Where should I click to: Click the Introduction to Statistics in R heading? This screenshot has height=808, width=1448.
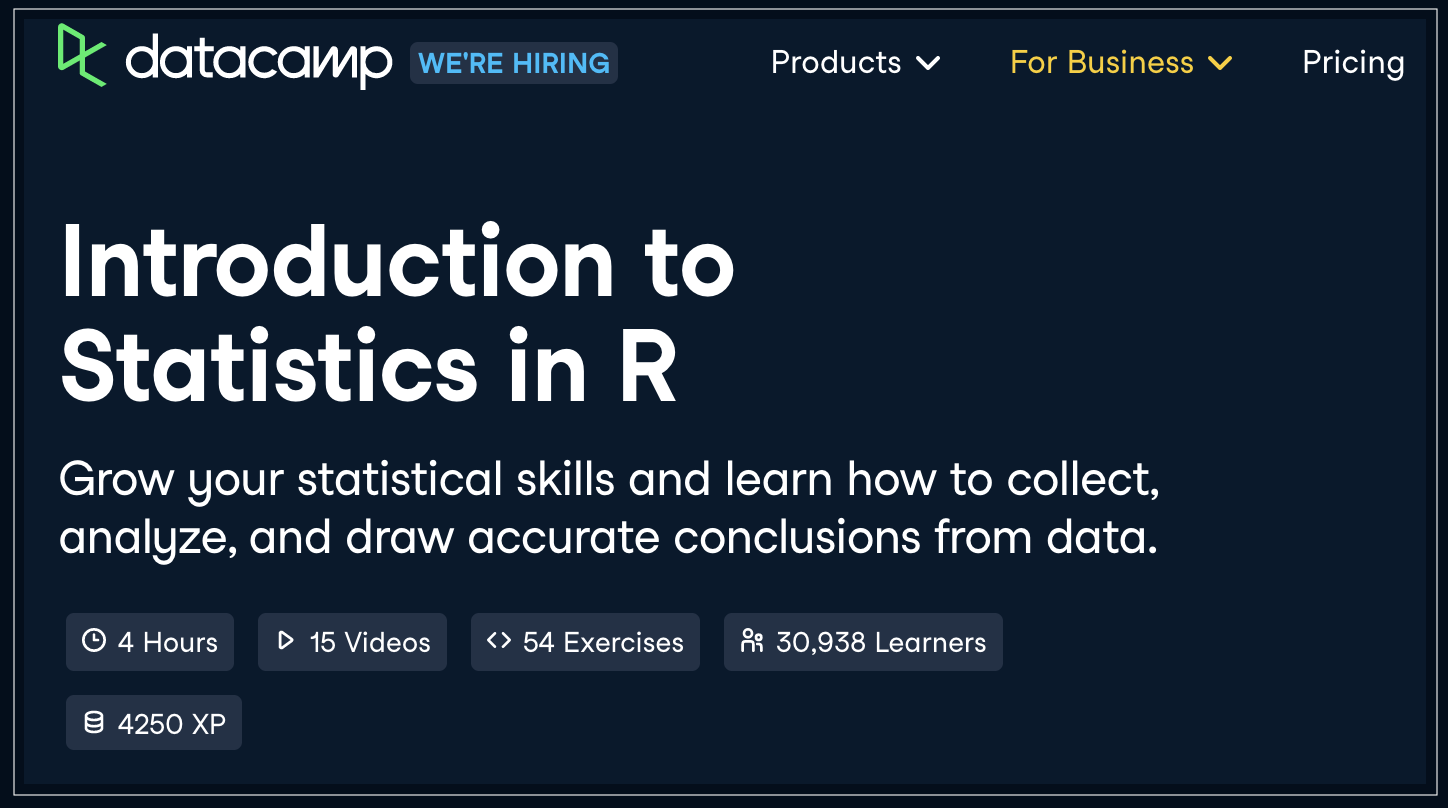[398, 314]
